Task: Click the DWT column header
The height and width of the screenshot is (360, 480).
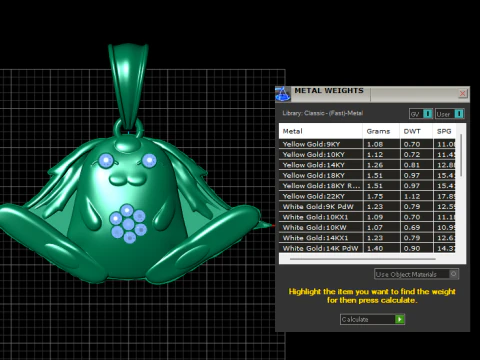Action: pyautogui.click(x=416, y=131)
